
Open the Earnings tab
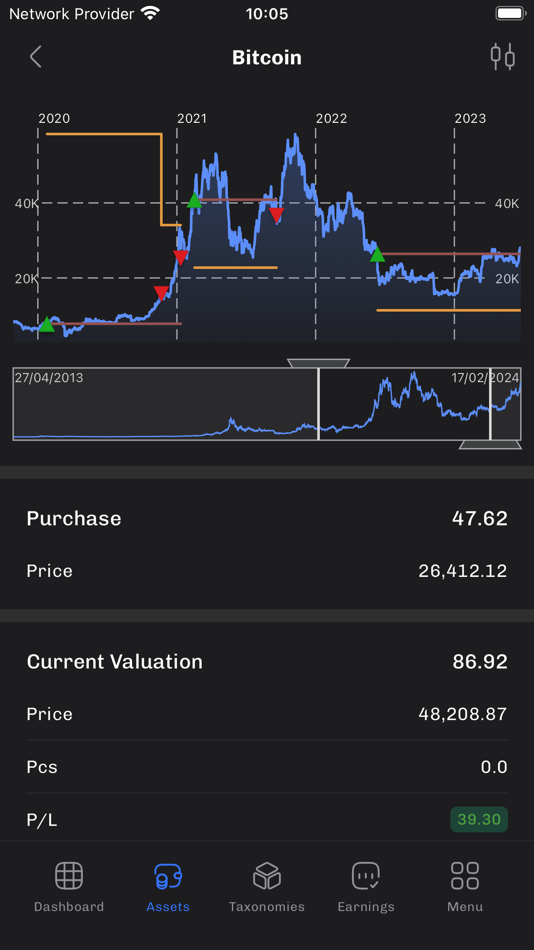point(365,887)
